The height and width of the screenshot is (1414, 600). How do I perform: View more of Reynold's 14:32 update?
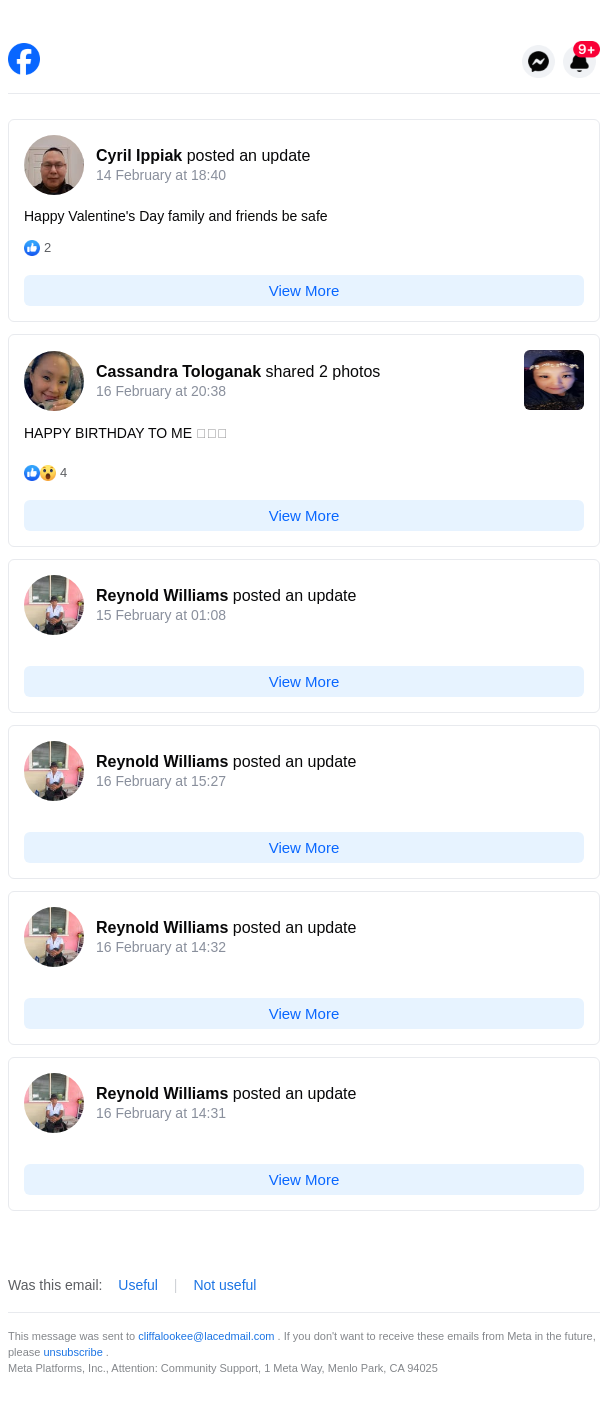point(304,1014)
